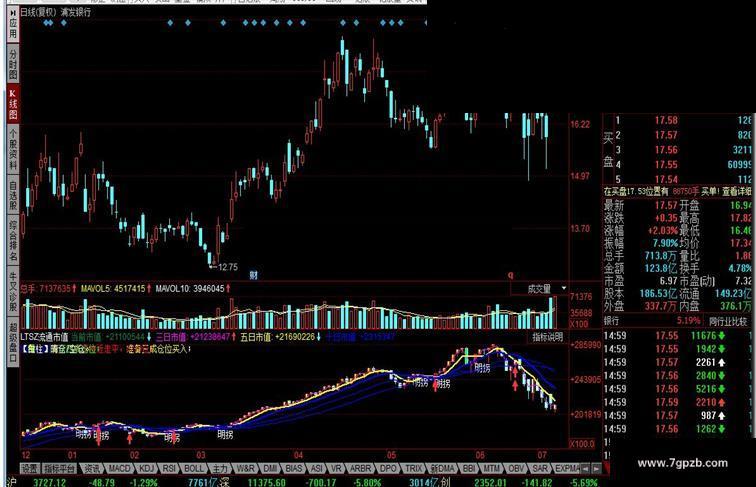Switch to the TRIX indicator tab
Screen dimensions: 756x487
pos(414,468)
